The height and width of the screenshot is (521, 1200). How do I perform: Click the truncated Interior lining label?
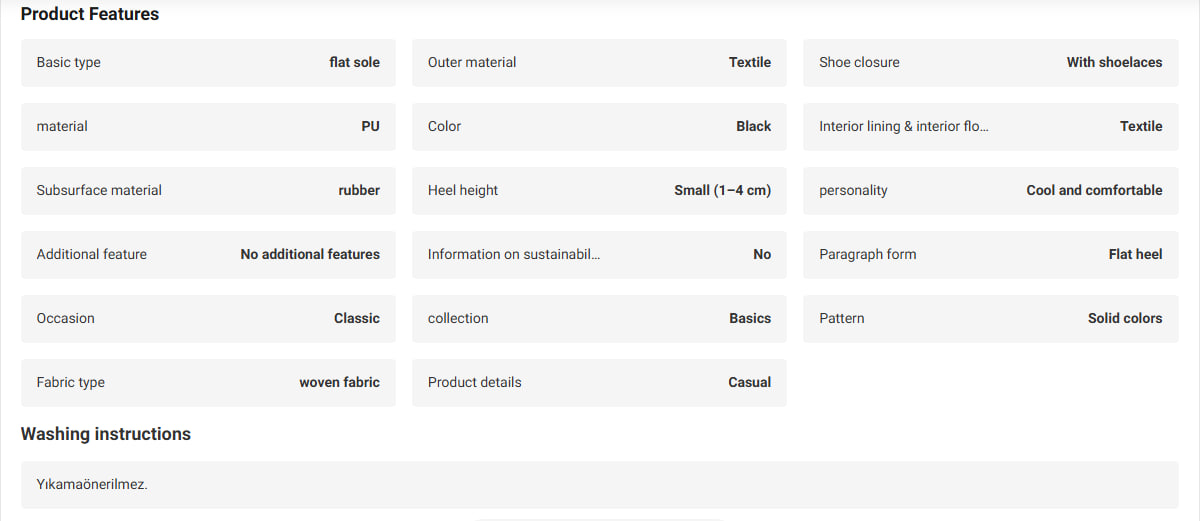click(903, 126)
